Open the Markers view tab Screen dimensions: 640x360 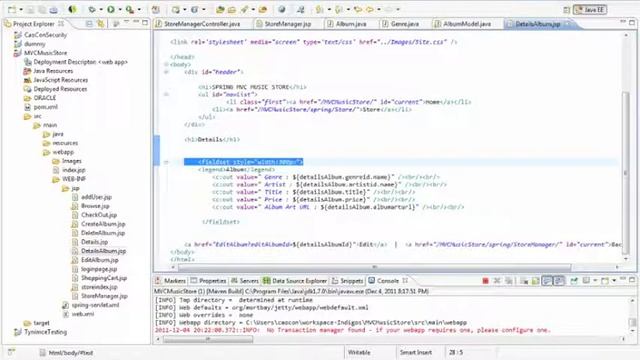click(171, 281)
